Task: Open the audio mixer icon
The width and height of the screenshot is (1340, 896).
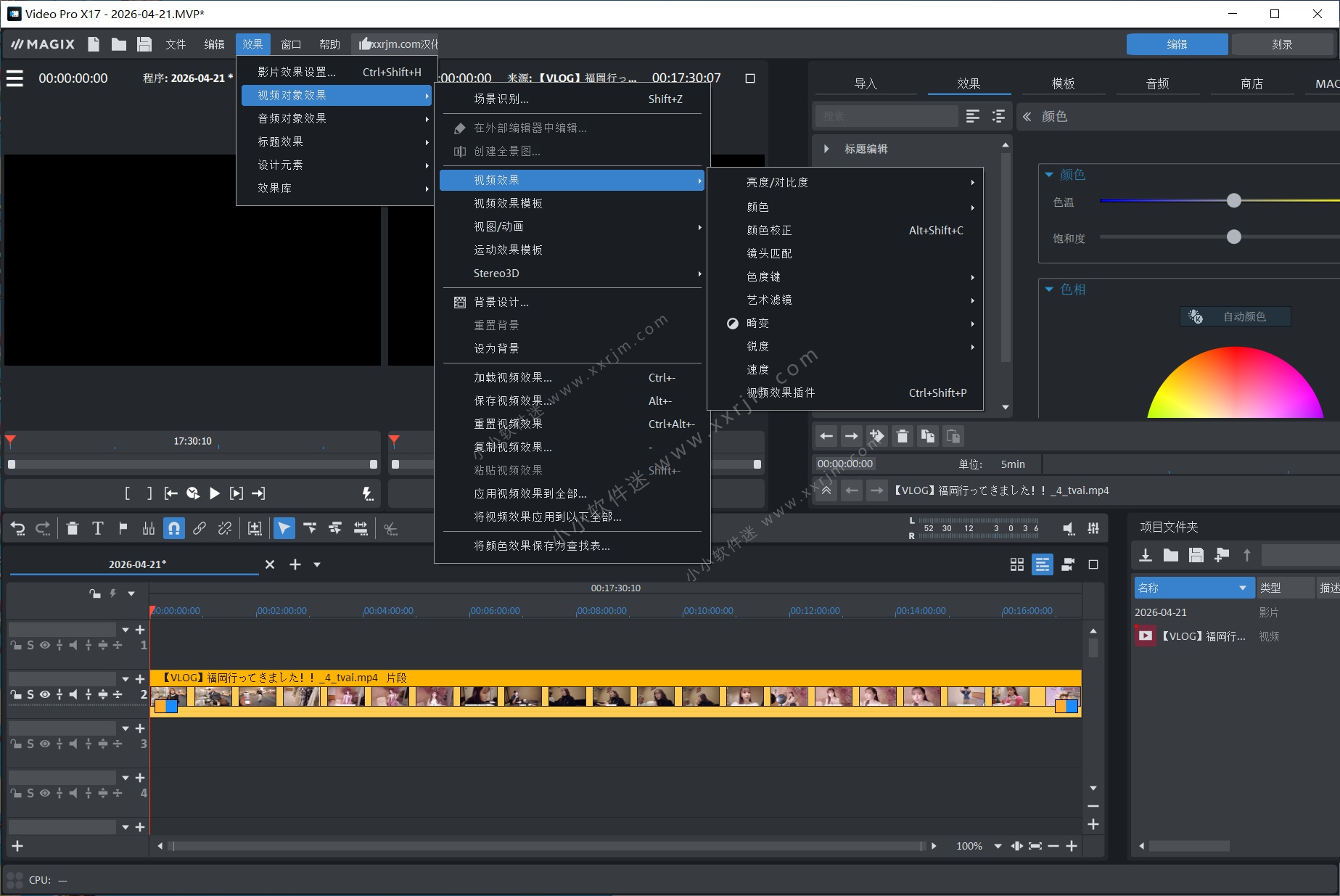Action: click(x=1093, y=528)
